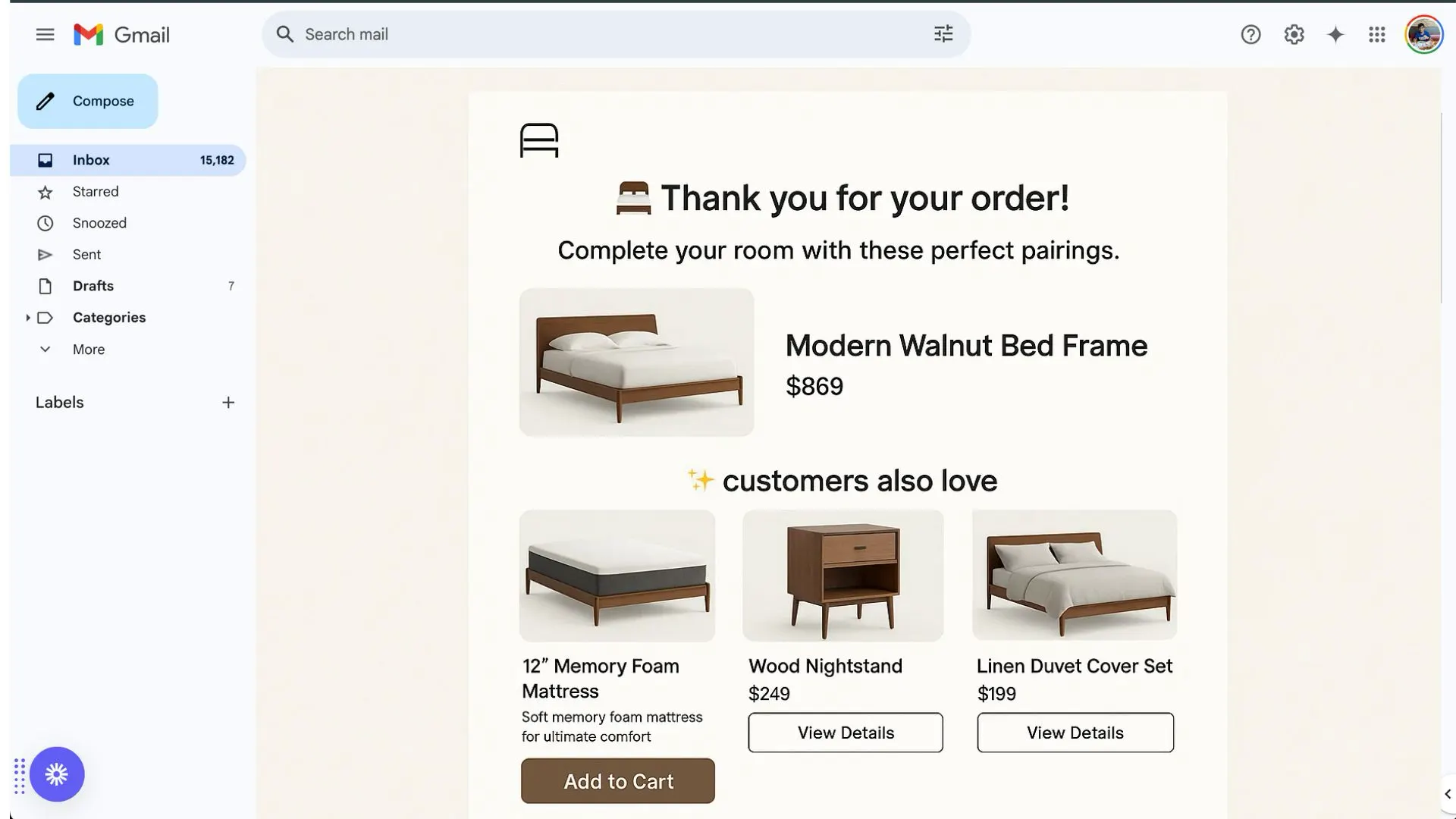Click the purple floating assistant icon
This screenshot has height=819, width=1456.
tap(57, 774)
